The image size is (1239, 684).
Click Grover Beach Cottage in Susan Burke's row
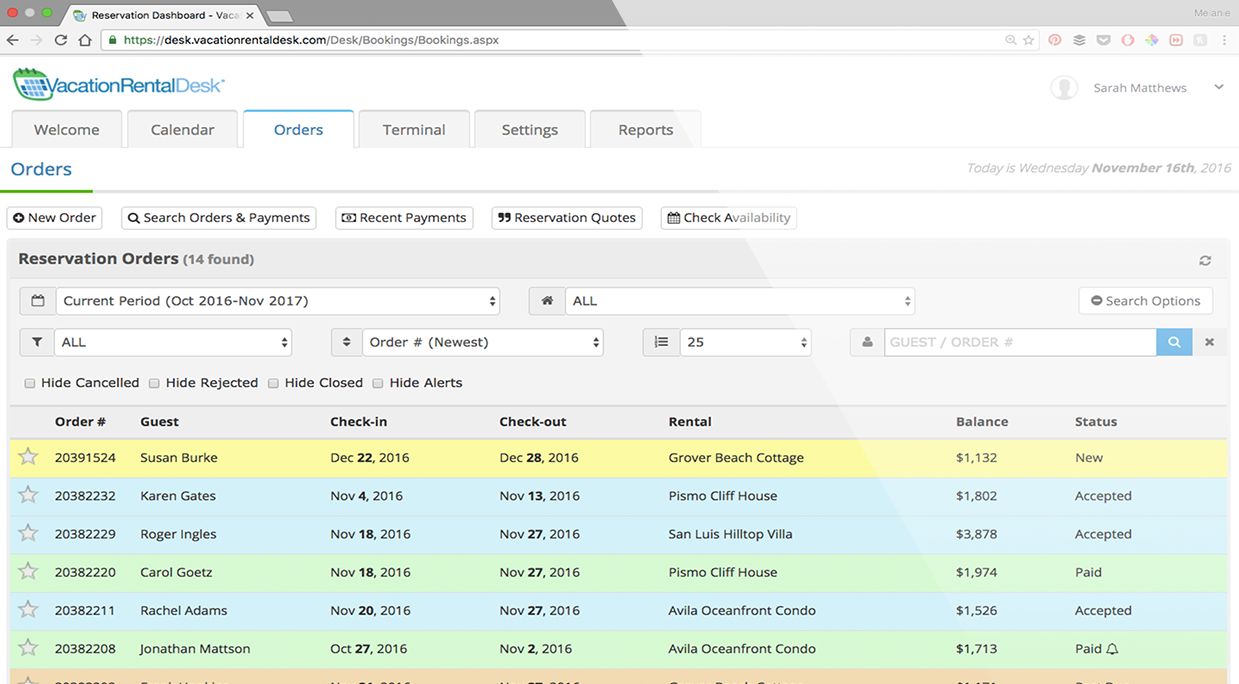[736, 458]
